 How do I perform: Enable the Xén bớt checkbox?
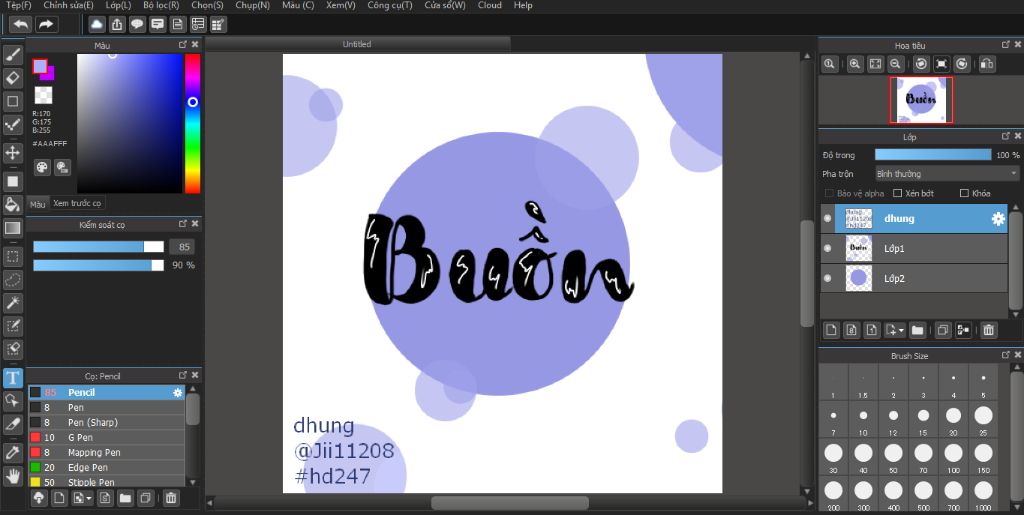(x=897, y=194)
